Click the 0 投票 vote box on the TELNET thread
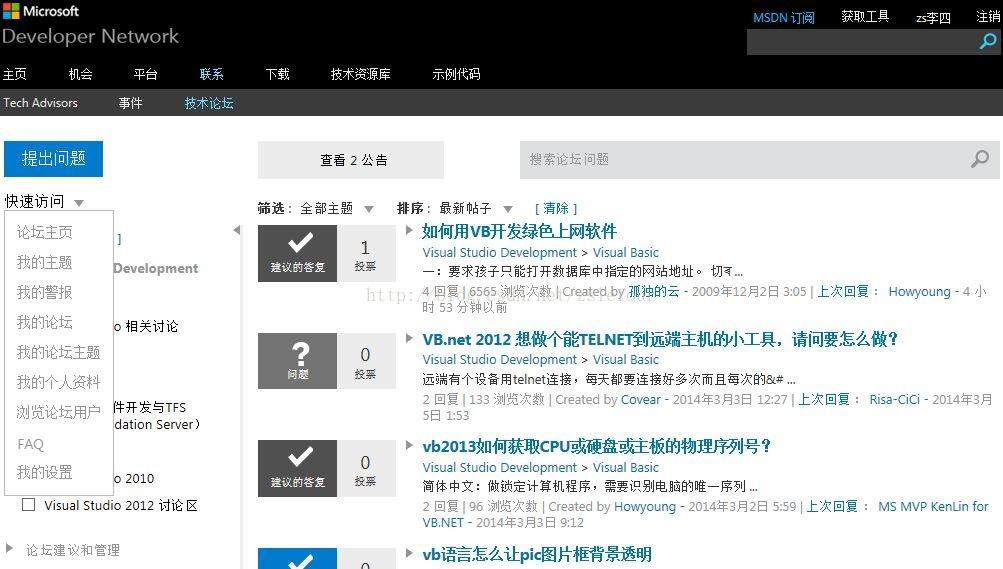The image size is (1003, 569). click(365, 361)
